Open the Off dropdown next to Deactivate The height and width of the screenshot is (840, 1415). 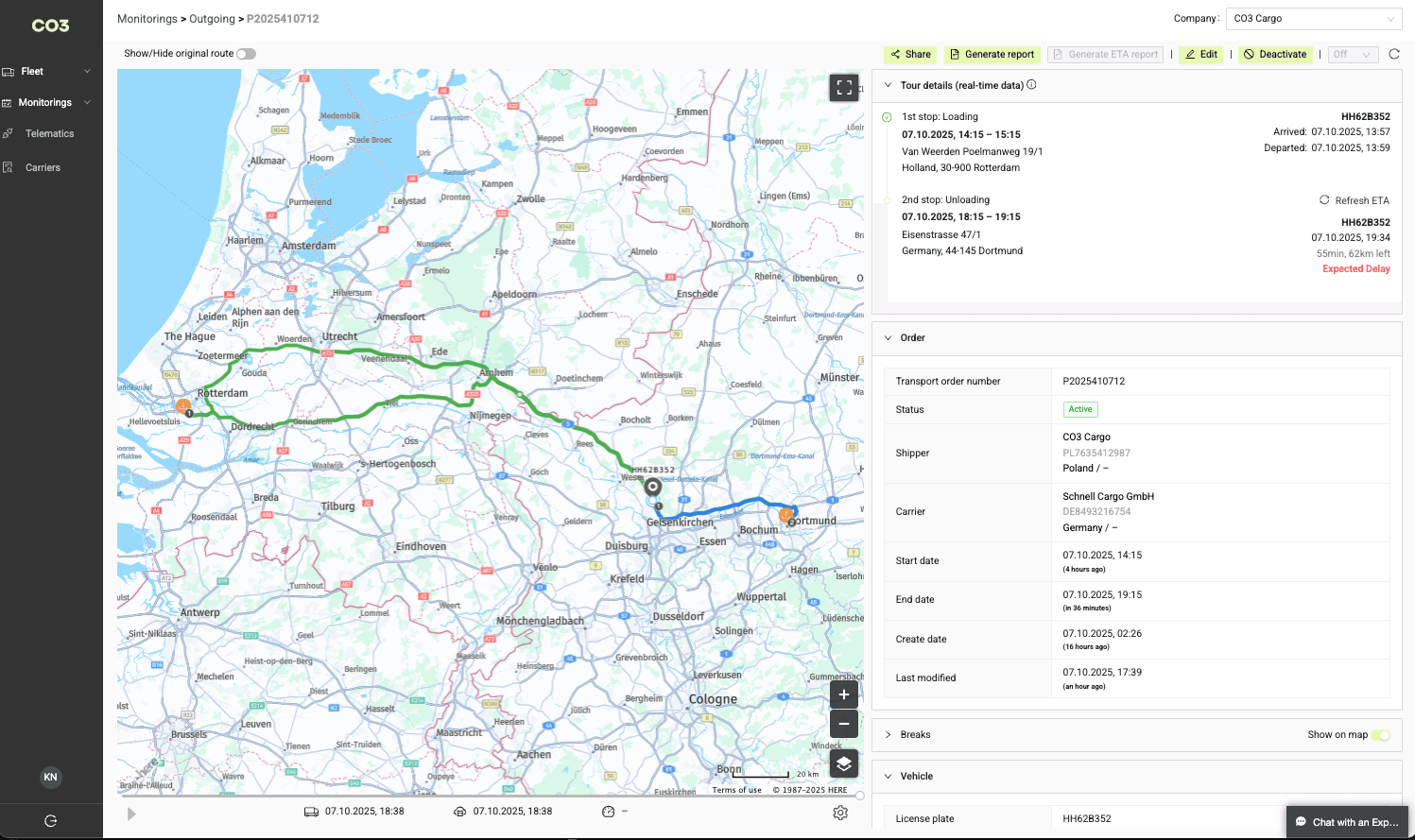1353,54
